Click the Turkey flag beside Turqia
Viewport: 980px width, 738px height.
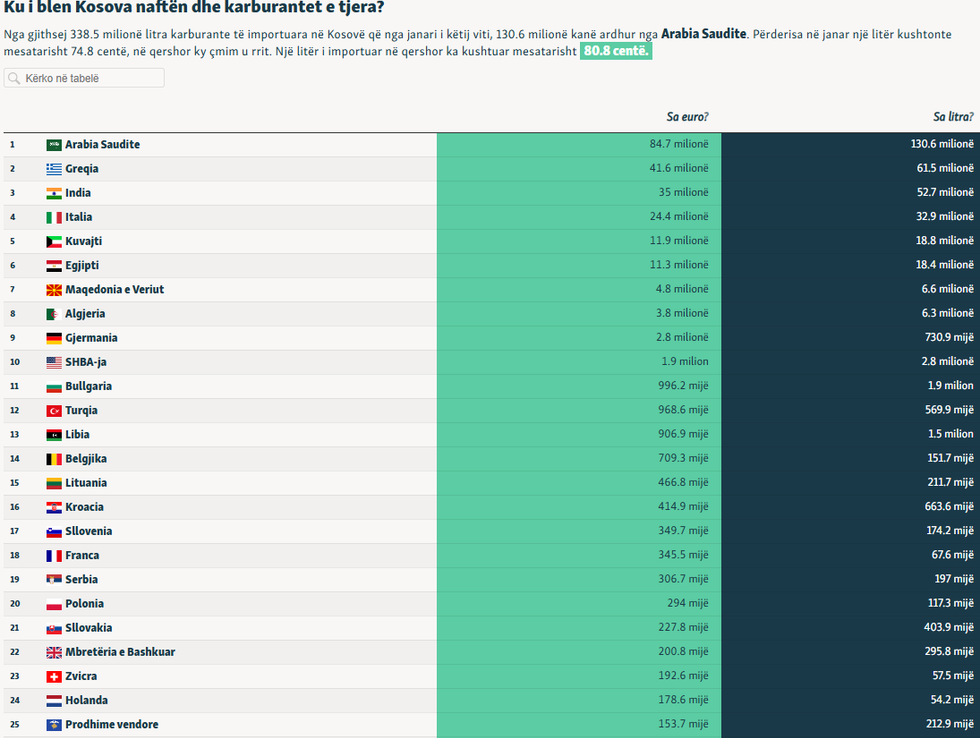pyautogui.click(x=54, y=411)
